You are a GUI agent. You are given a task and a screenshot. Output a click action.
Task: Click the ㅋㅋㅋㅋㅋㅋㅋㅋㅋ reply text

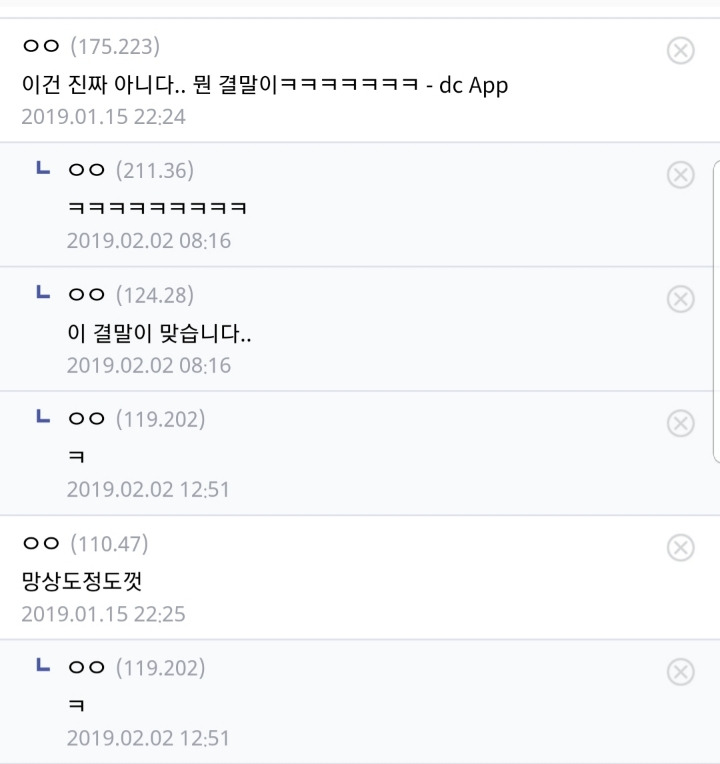click(x=157, y=208)
